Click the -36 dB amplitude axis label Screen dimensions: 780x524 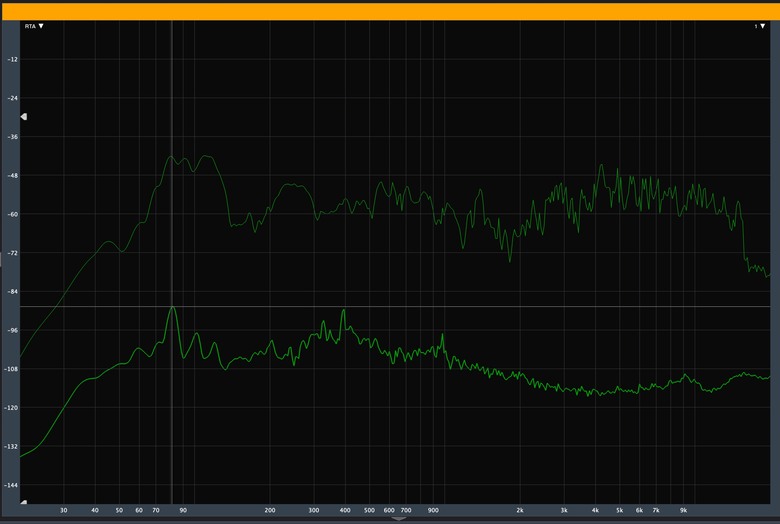12,137
